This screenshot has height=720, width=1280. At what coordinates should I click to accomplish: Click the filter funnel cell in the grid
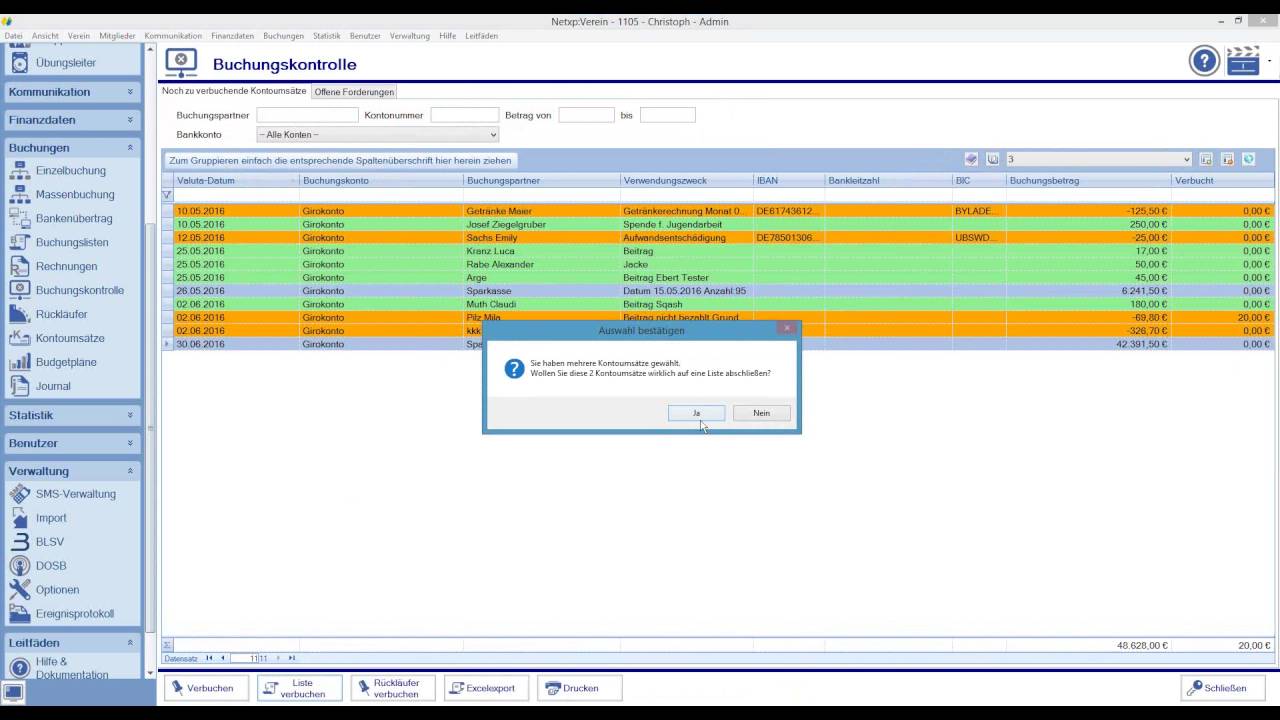coord(167,195)
